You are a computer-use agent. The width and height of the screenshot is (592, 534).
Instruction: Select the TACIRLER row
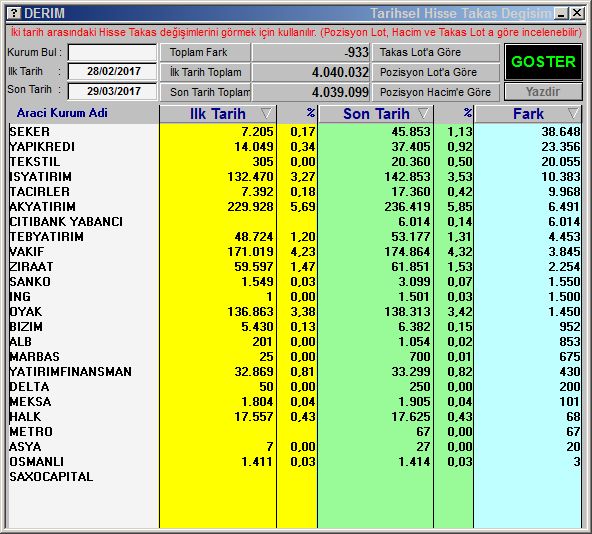[x=294, y=191]
